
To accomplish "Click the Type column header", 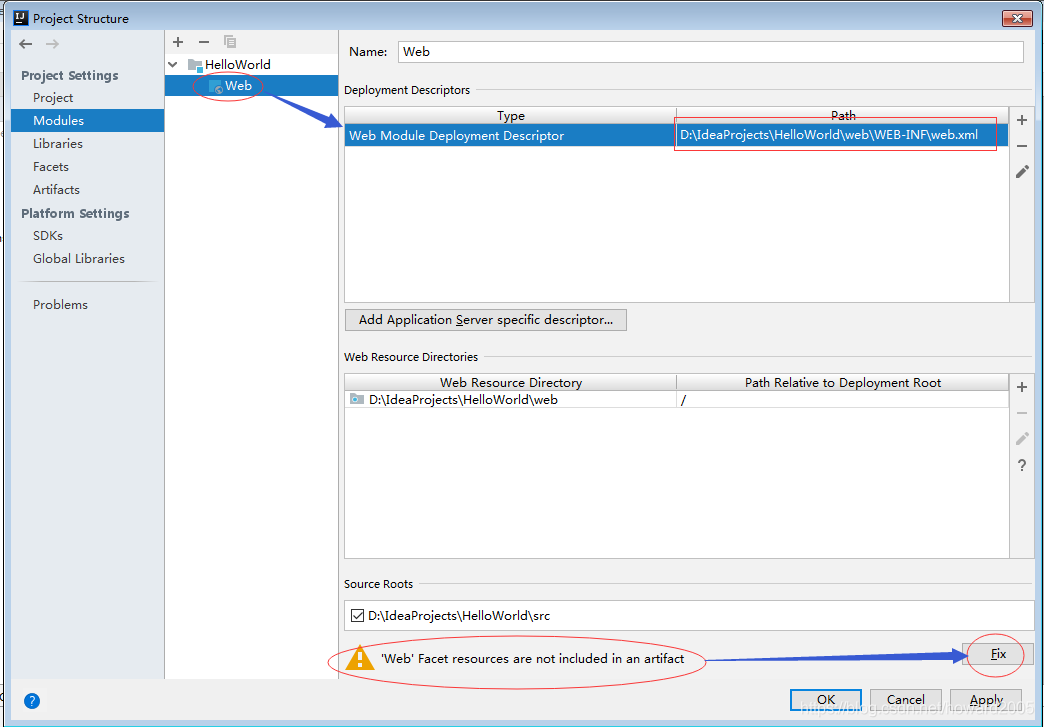I will pyautogui.click(x=511, y=116).
